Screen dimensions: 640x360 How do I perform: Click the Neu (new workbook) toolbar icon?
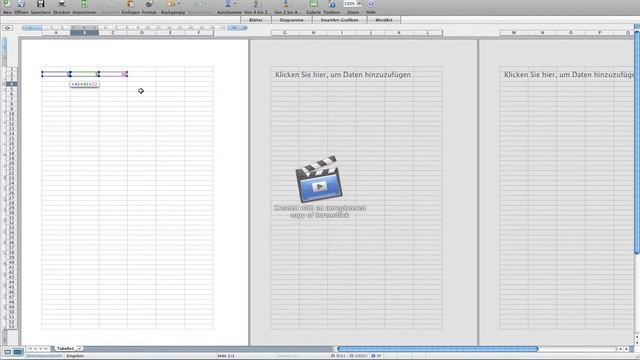click(7, 4)
